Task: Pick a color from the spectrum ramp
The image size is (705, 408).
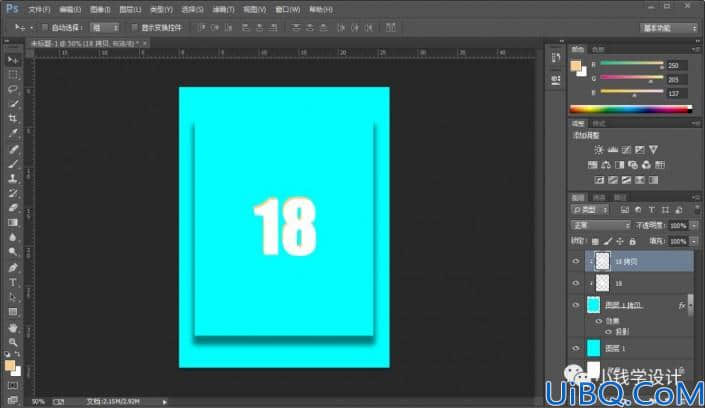Action: click(x=631, y=109)
